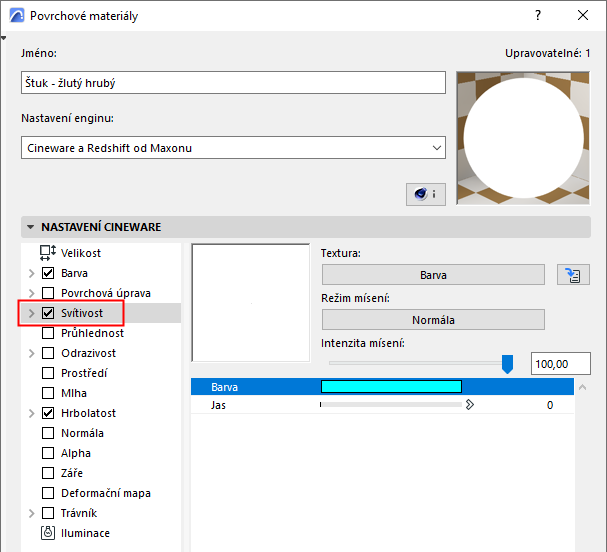607x552 pixels.
Task: Close the Povrchové materiály dialog
Action: click(583, 15)
